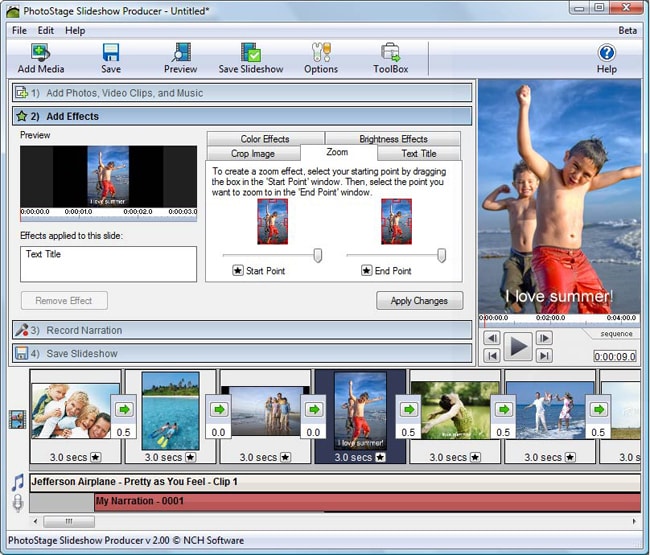Click the blue Help question mark icon
Screen dimensions: 650x555
click(606, 53)
